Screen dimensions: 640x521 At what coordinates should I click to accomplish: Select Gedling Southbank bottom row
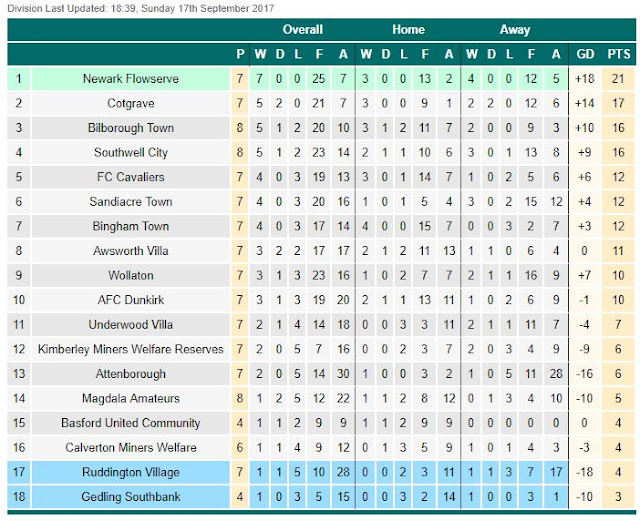[x=130, y=496]
